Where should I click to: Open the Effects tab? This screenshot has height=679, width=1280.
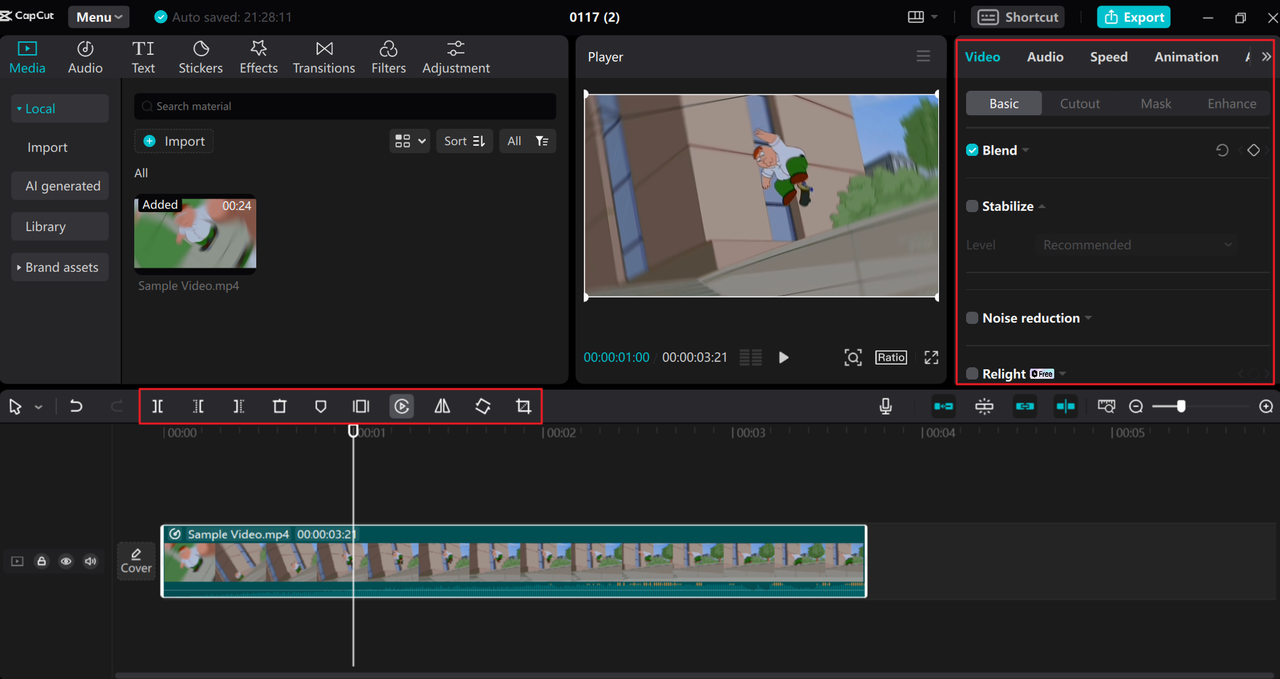[x=258, y=58]
